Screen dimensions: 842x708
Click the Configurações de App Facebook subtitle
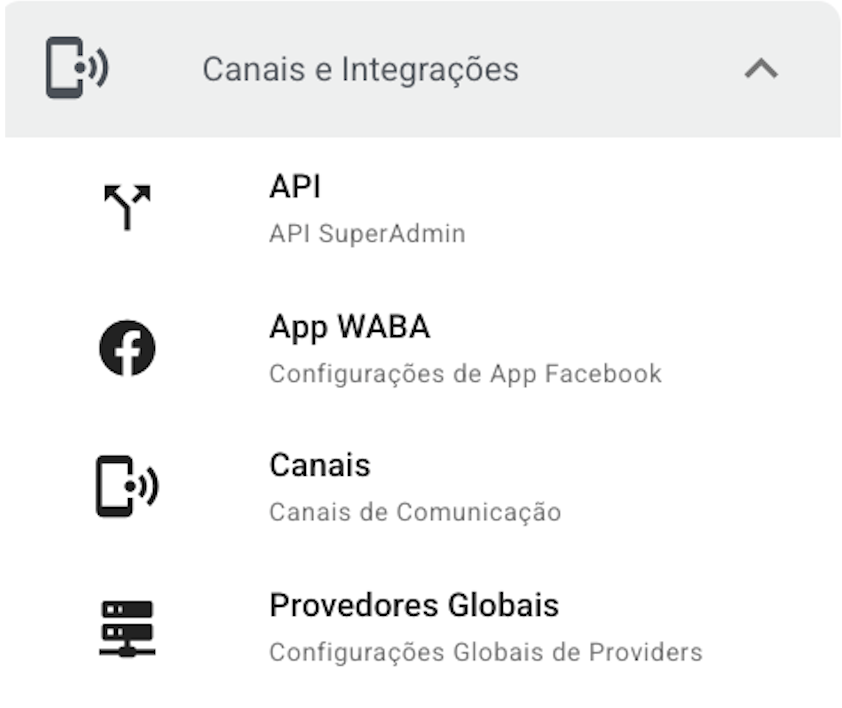click(465, 374)
